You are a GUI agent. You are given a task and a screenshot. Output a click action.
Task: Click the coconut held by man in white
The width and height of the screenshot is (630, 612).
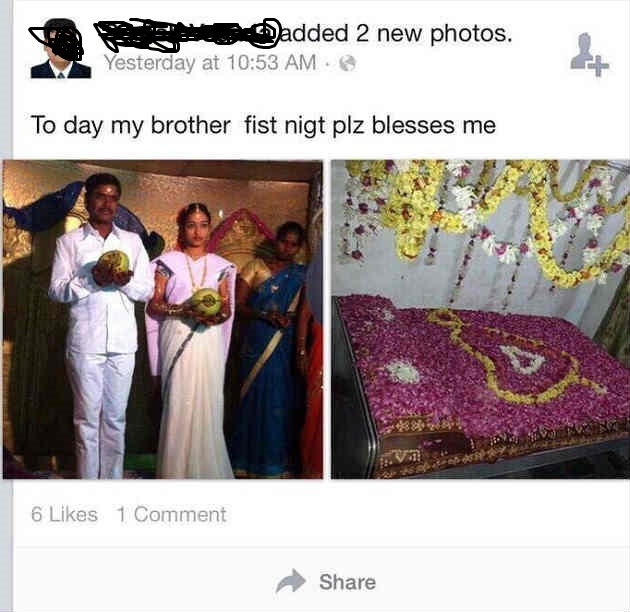pyautogui.click(x=114, y=262)
